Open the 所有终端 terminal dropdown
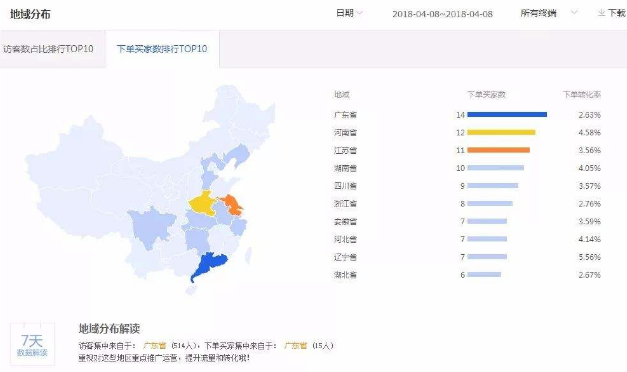The width and height of the screenshot is (627, 372). pyautogui.click(x=548, y=13)
